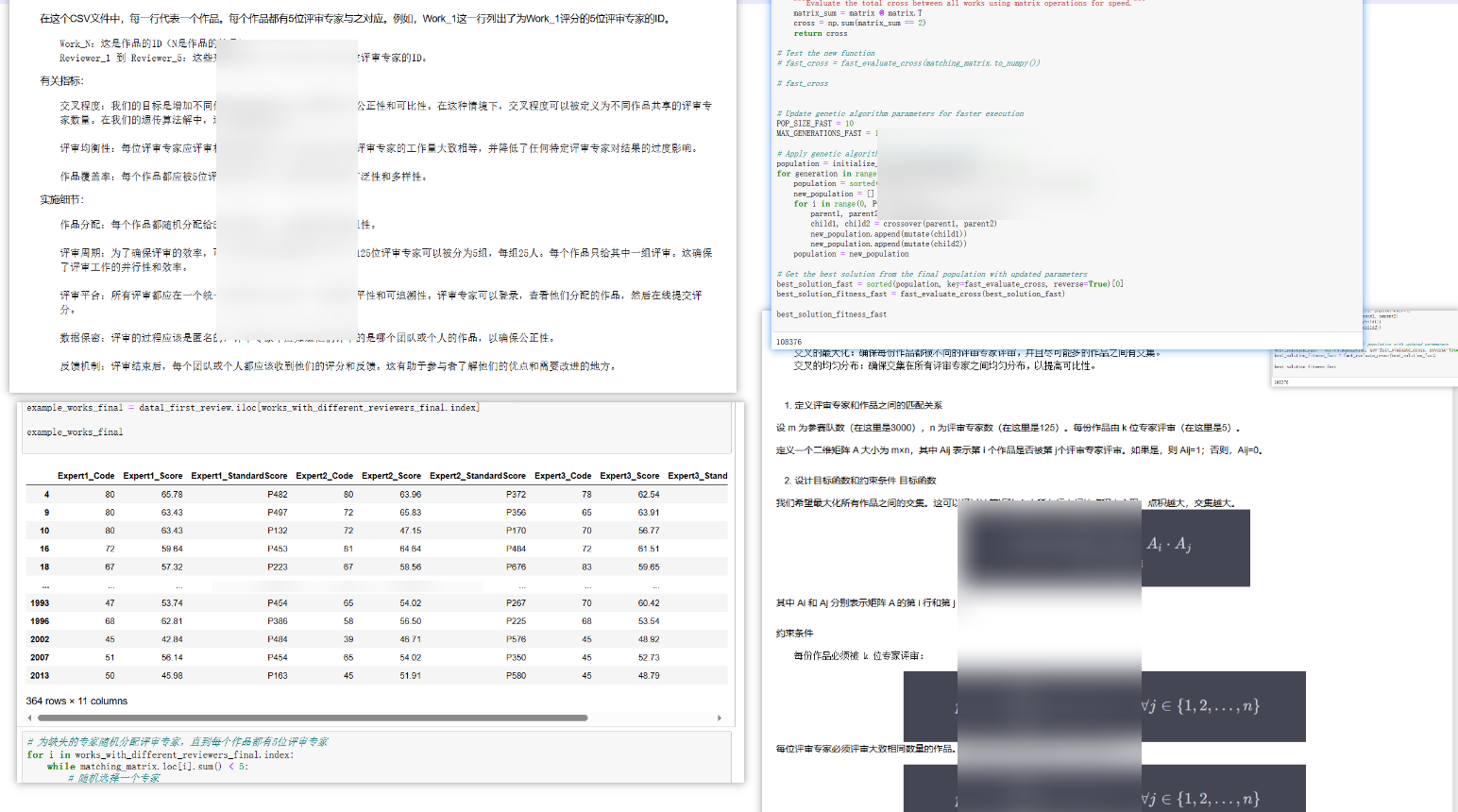The image size is (1458, 812).
Task: Click the cell value P482
Action: 278,495
